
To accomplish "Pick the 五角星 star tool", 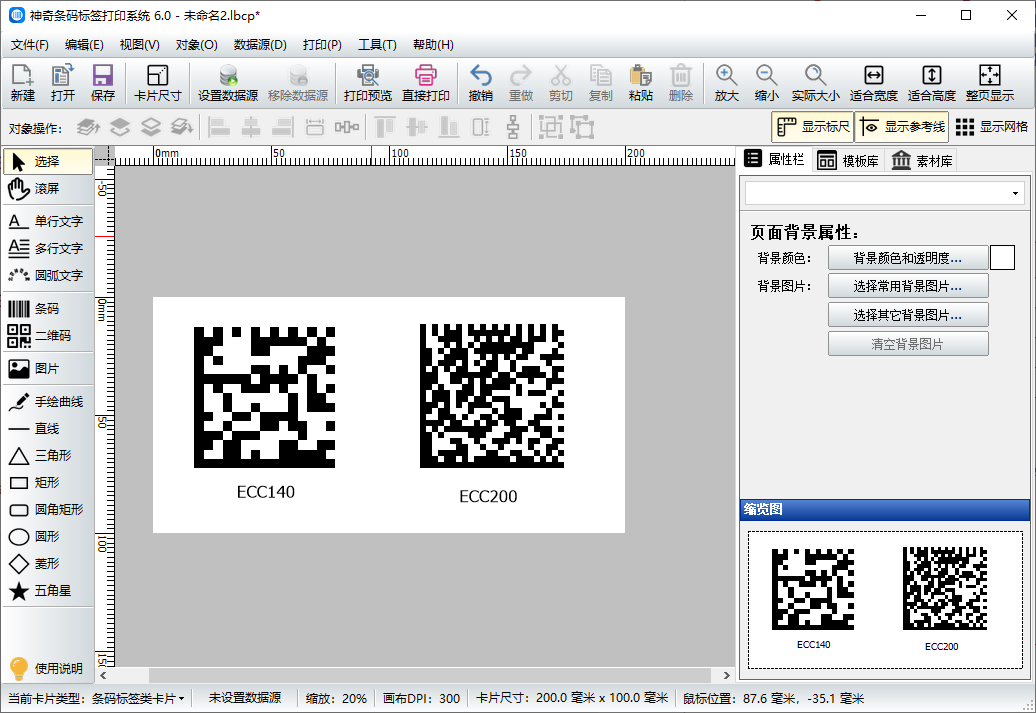I will pyautogui.click(x=48, y=591).
